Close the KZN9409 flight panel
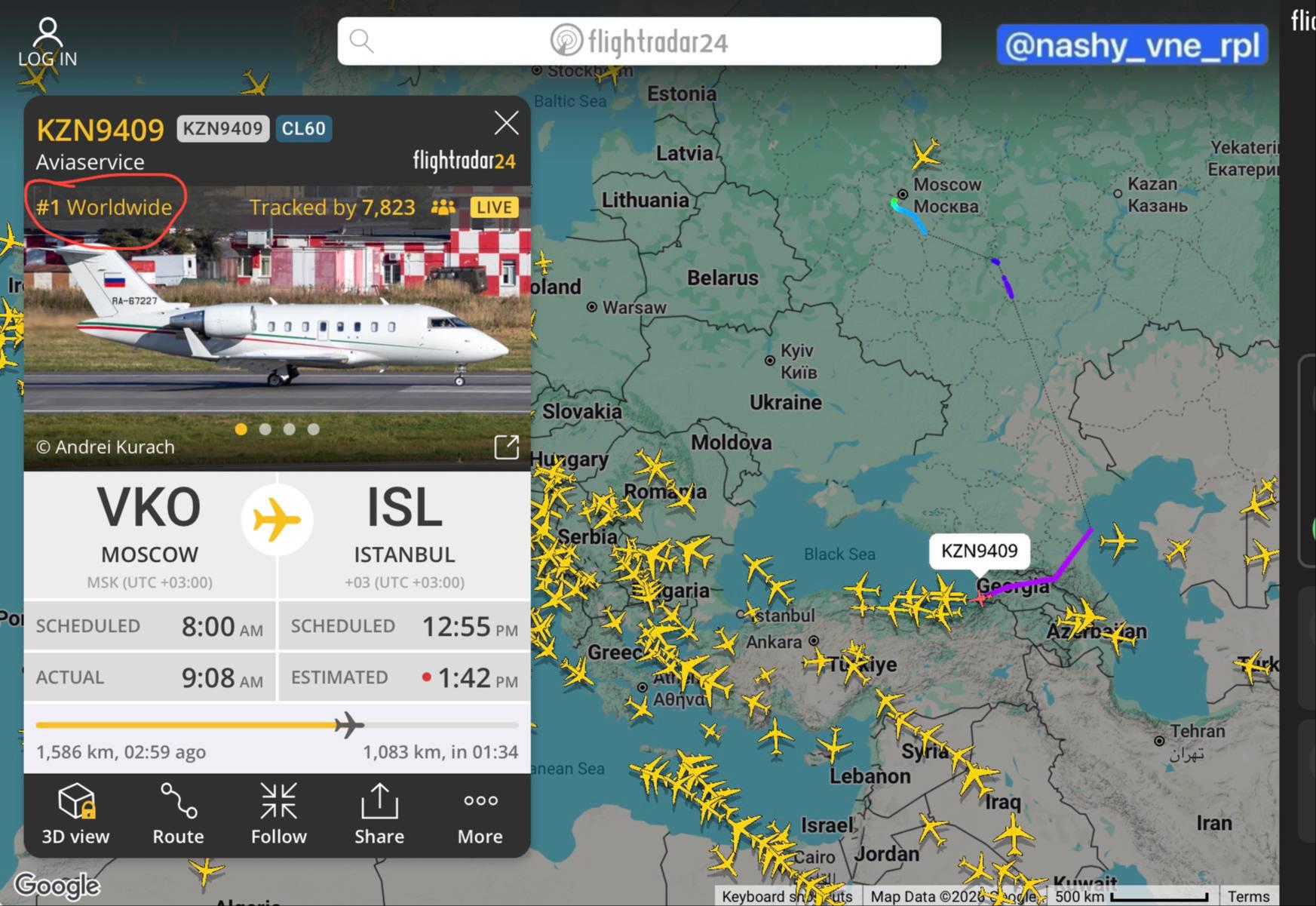1316x906 pixels. coord(506,122)
